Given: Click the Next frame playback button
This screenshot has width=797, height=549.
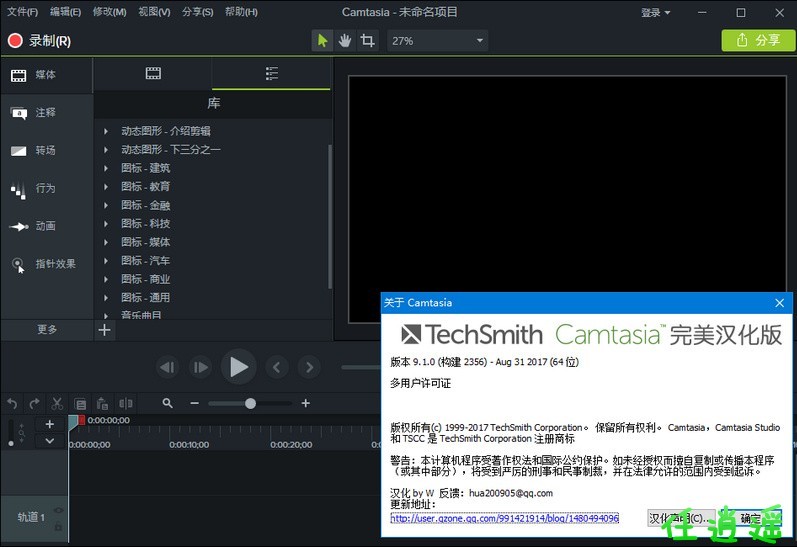Looking at the screenshot, I should [200, 367].
